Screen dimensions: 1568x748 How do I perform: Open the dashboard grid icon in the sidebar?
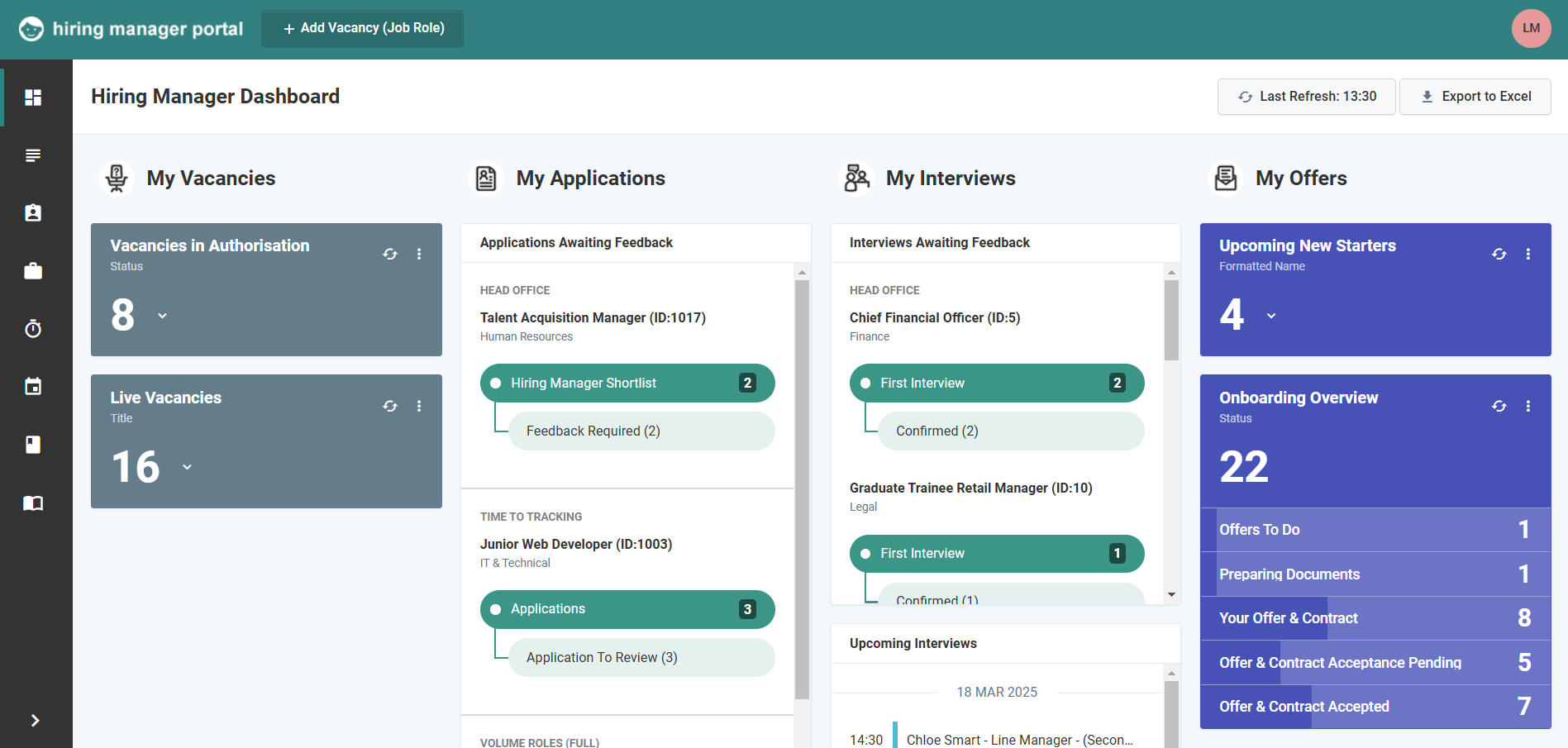click(33, 98)
